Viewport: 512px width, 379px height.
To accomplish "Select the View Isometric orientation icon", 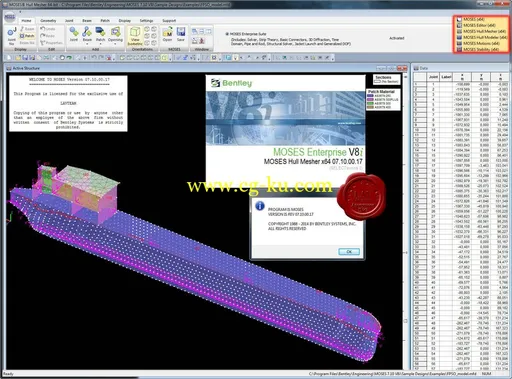I will point(135,36).
